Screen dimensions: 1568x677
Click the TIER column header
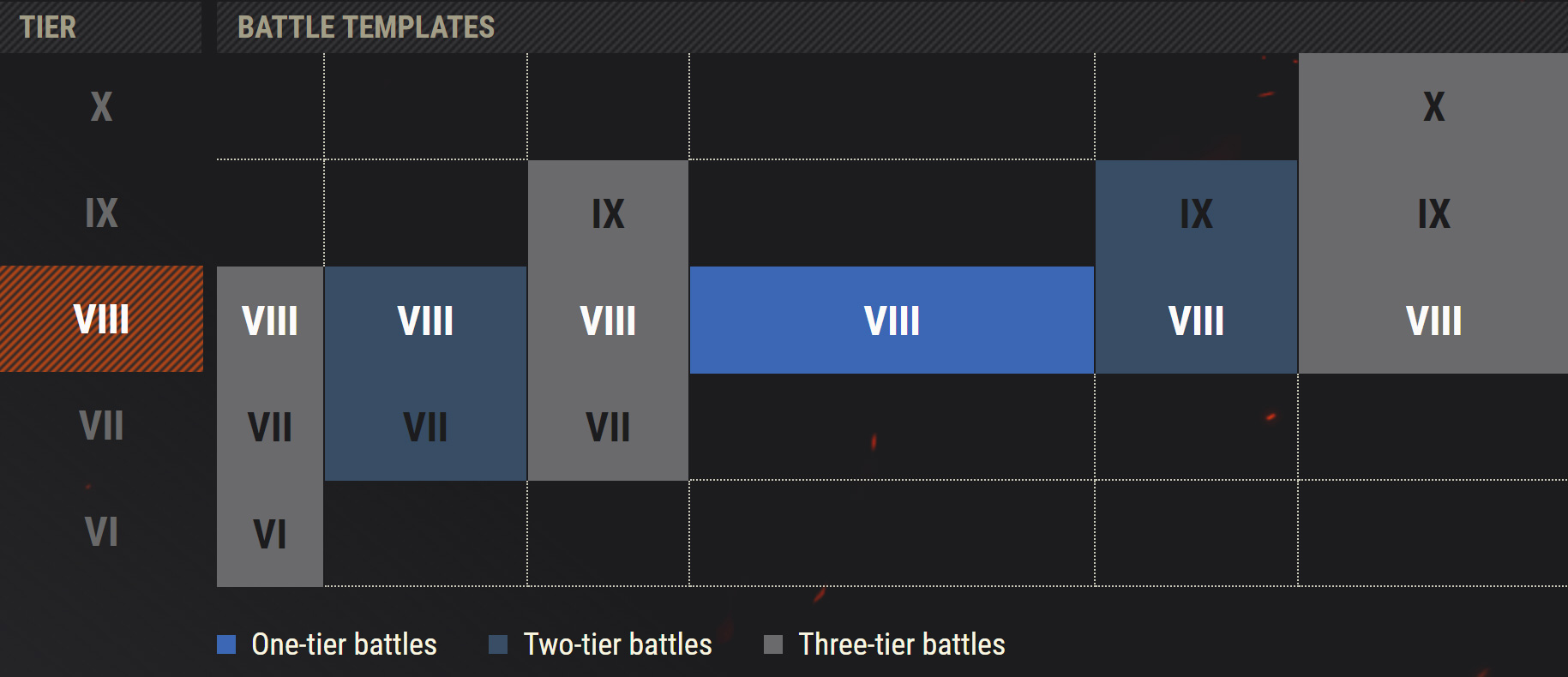click(48, 27)
